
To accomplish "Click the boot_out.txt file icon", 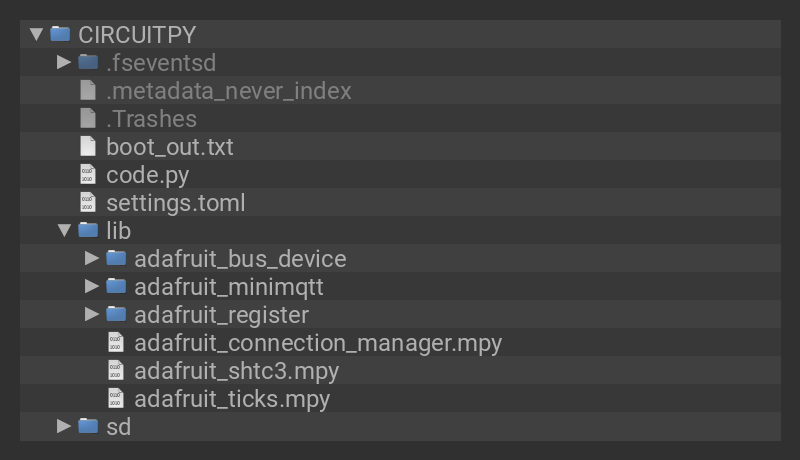I will tap(88, 147).
